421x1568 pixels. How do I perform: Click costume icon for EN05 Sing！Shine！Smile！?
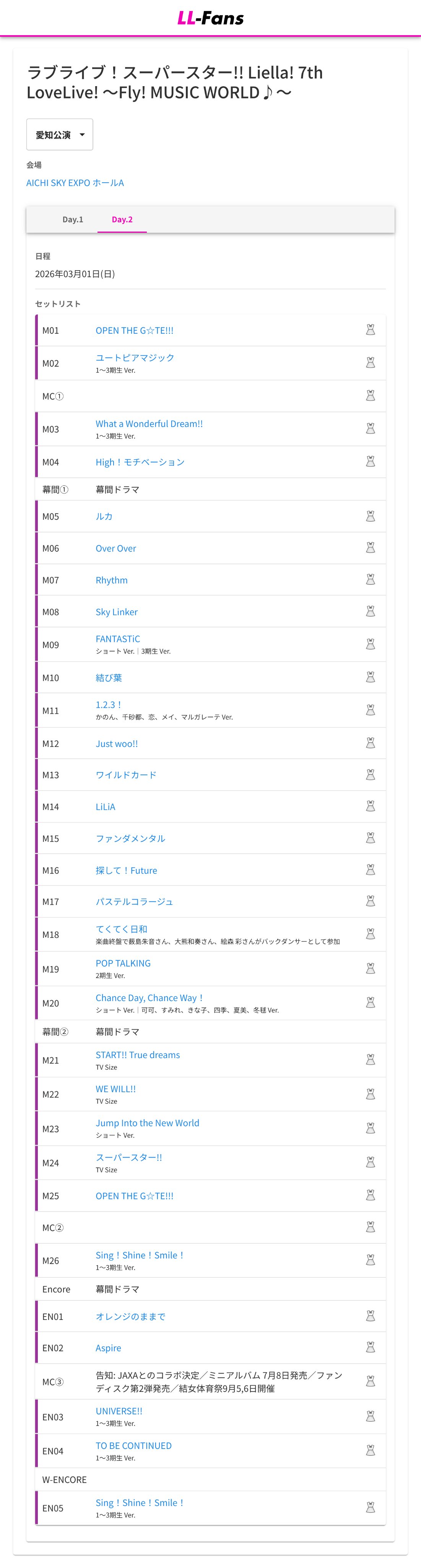click(370, 1508)
